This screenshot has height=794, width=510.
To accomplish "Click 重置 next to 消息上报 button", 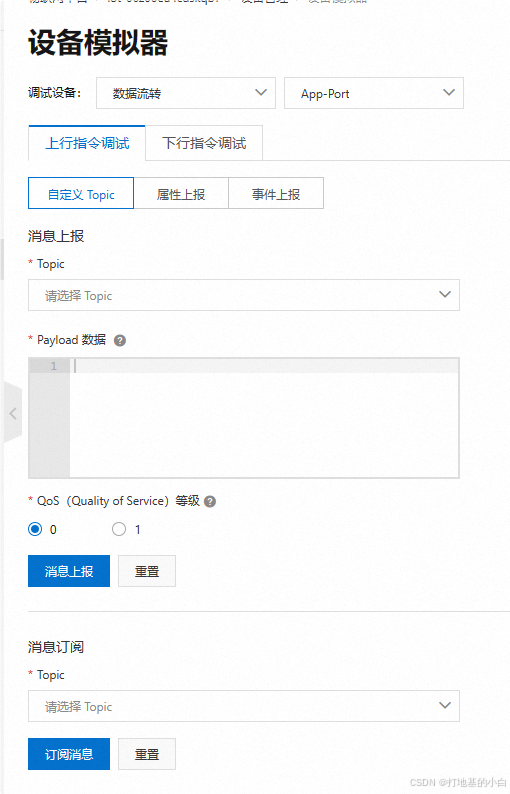I will point(147,571).
